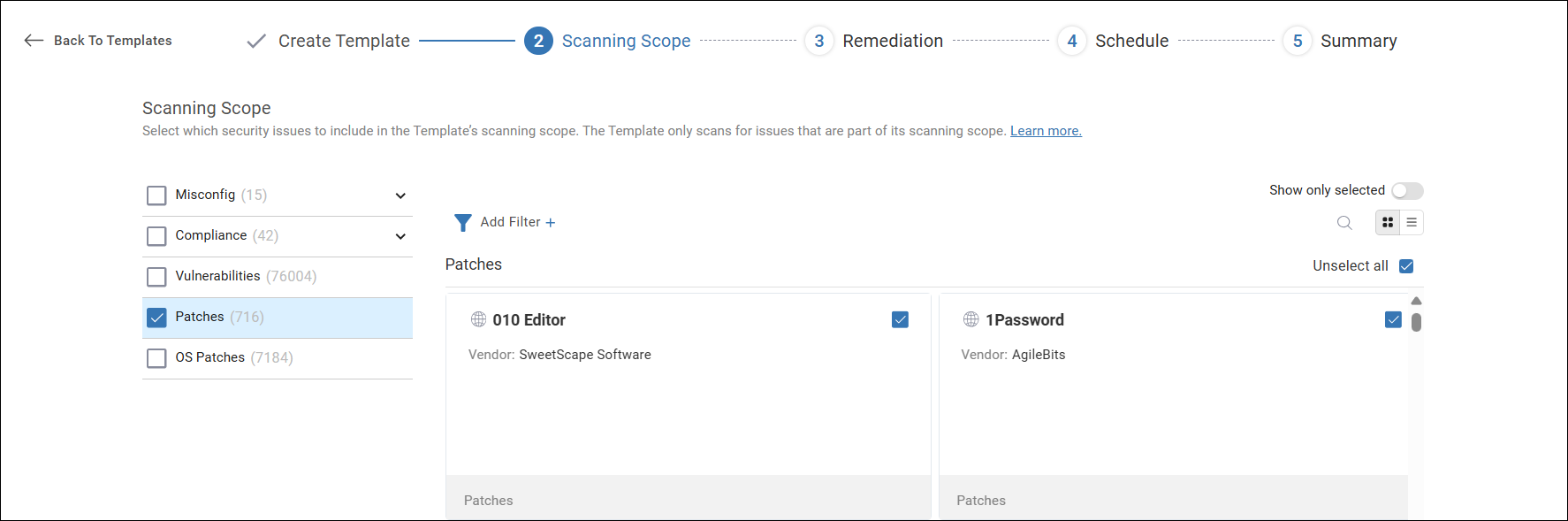1568x521 pixels.
Task: Click the Show only selected label
Action: [1327, 190]
